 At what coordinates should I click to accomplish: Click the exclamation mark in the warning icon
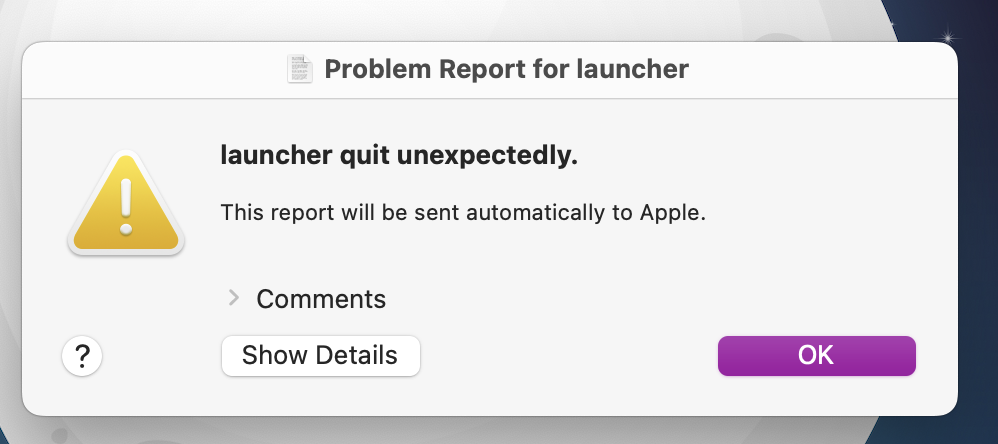tap(125, 207)
